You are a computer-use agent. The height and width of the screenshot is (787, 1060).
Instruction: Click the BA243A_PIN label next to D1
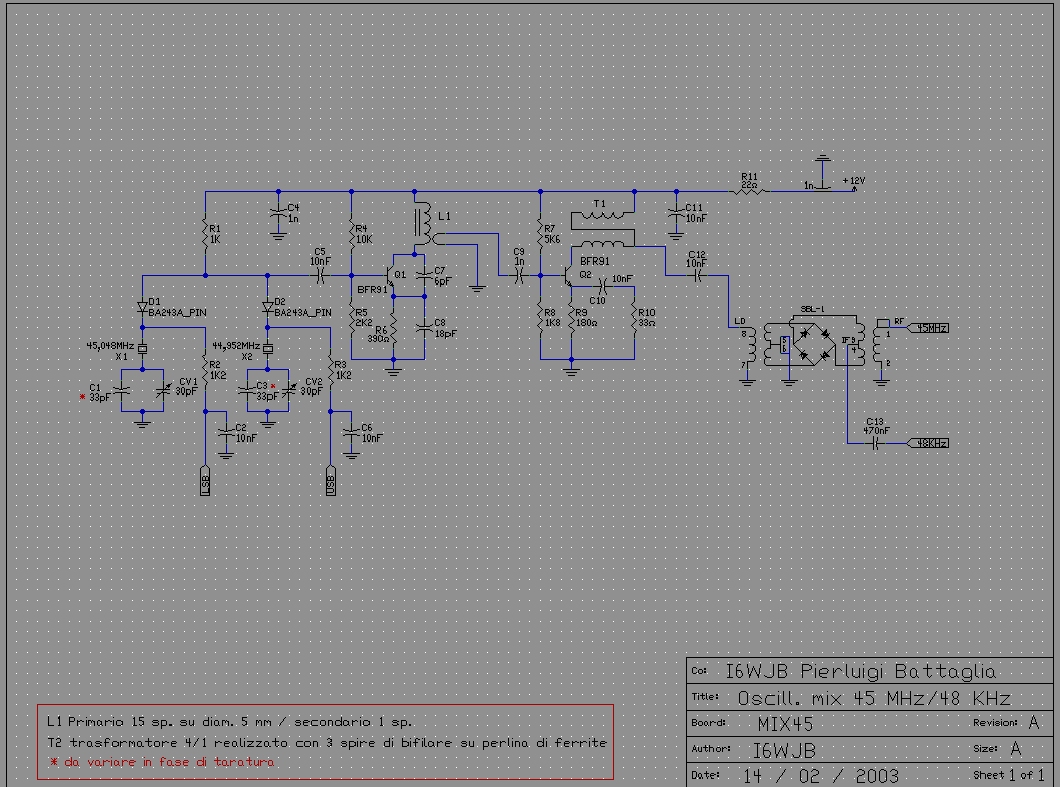point(177,313)
